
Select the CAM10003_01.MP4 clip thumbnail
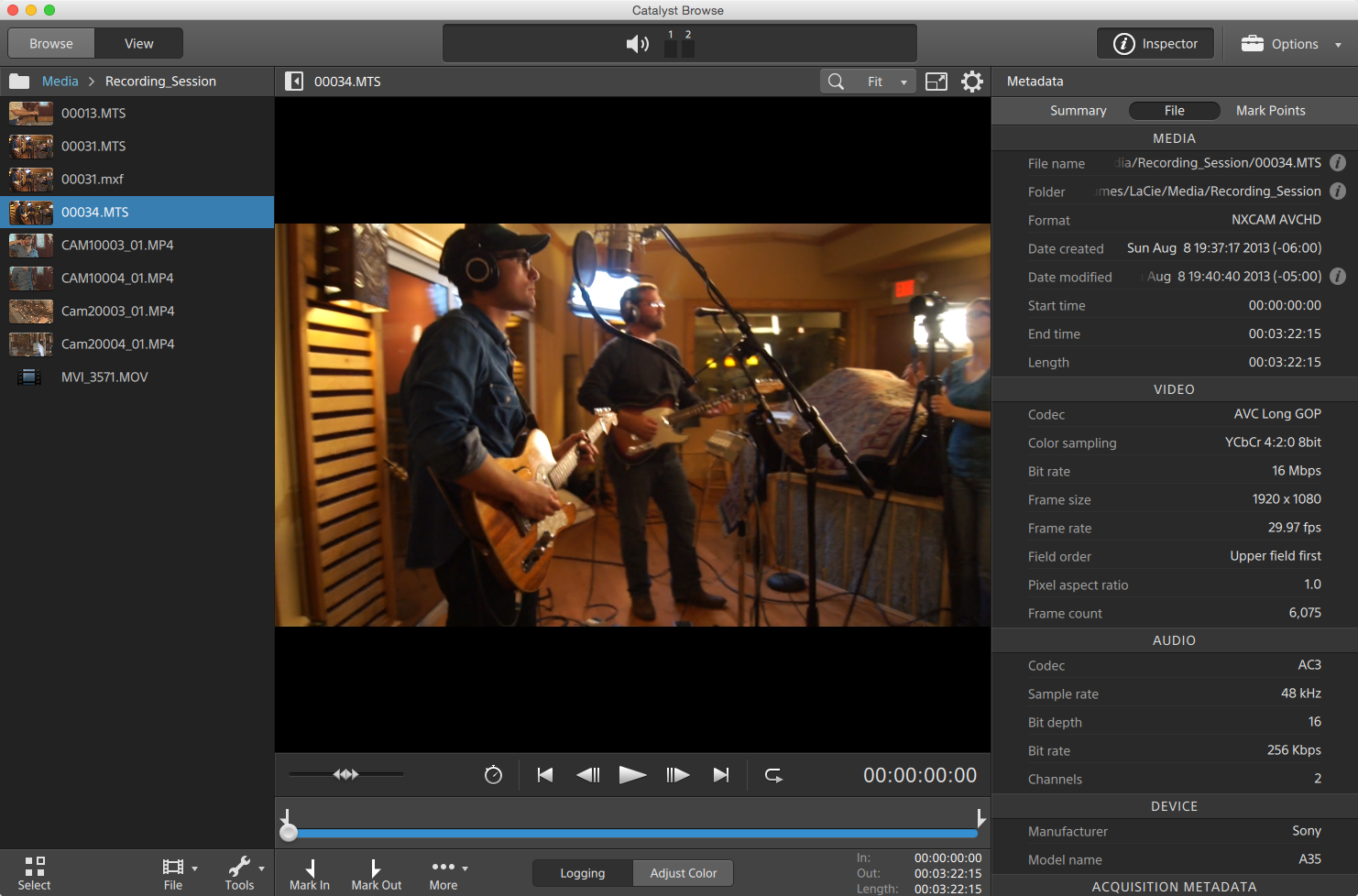coord(31,246)
